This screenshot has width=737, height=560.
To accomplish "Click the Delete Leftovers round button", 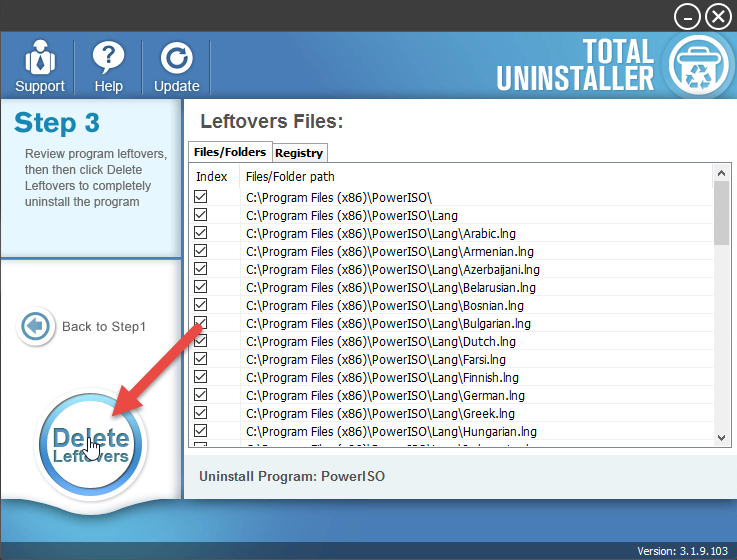I will click(90, 444).
